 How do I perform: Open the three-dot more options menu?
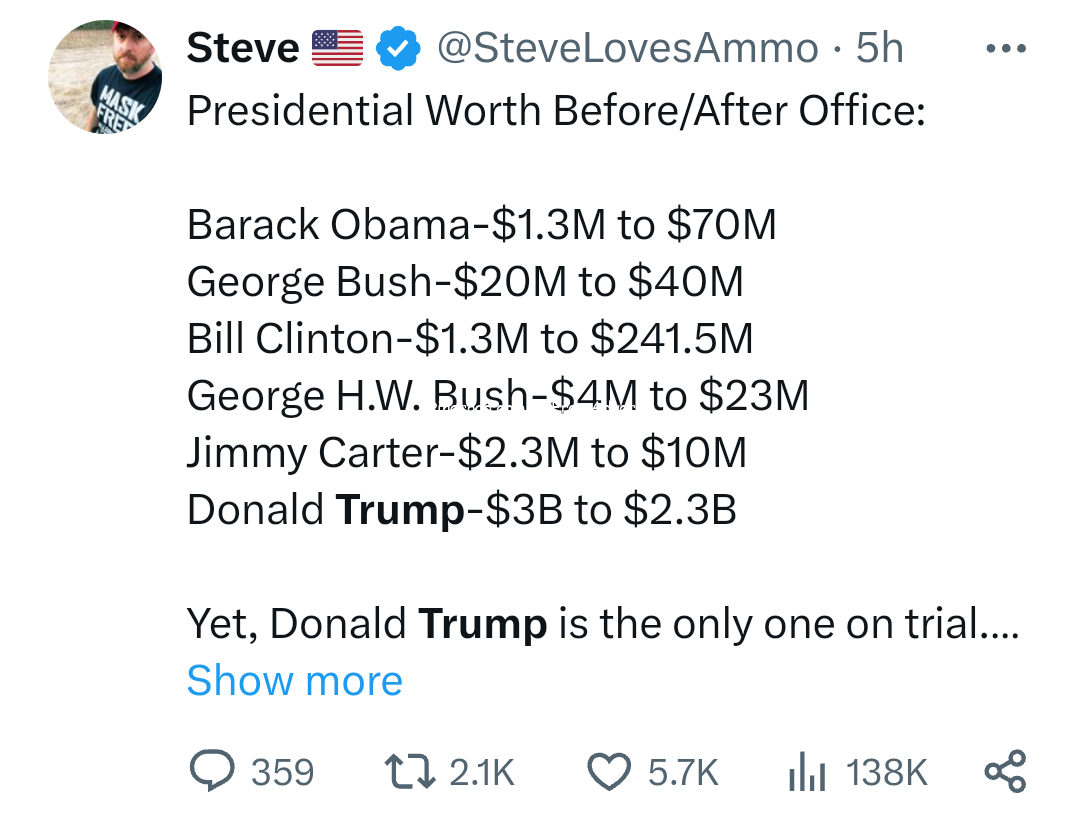(1005, 48)
